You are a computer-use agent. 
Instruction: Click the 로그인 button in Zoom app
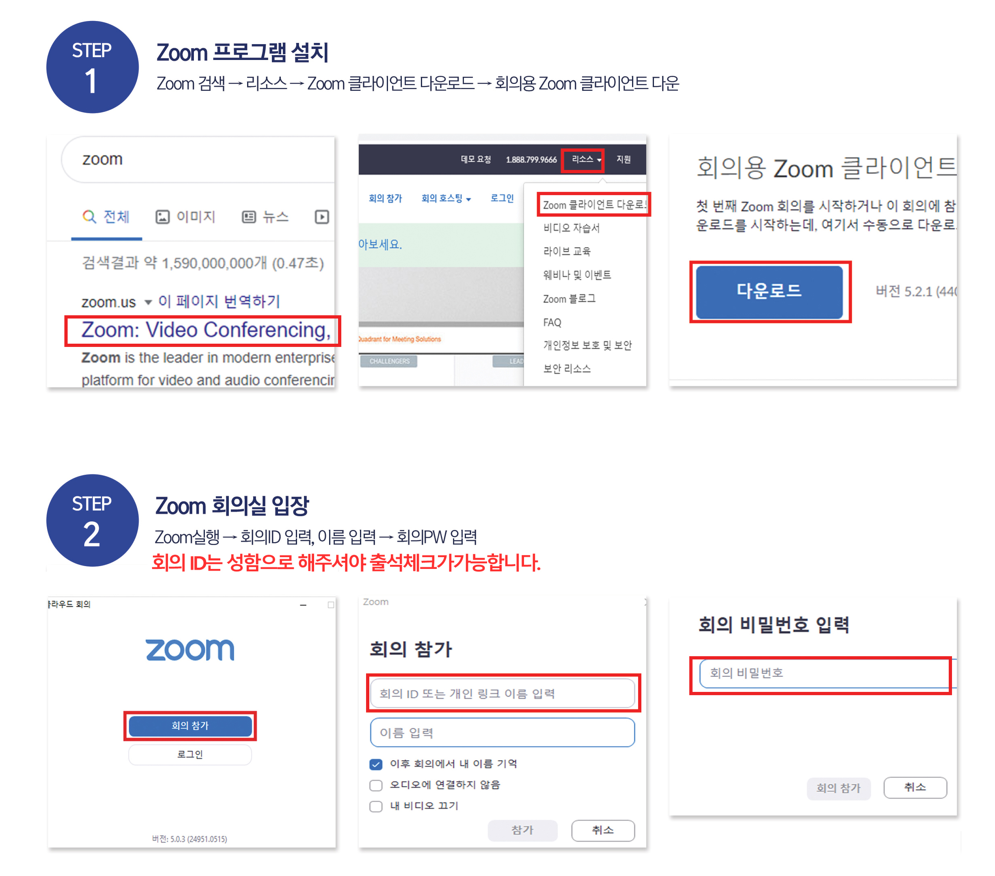[x=190, y=754]
